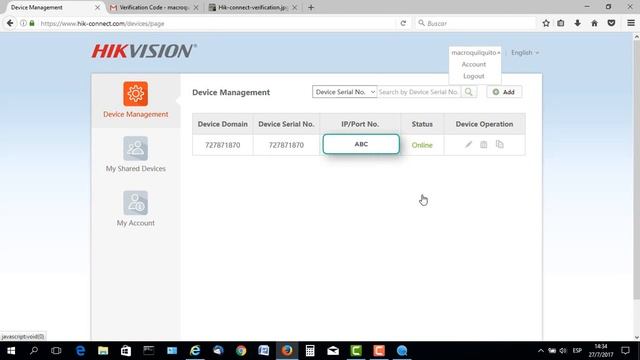Bookmark this page with the star icon
This screenshot has height=360, width=640.
pyautogui.click(x=546, y=23)
